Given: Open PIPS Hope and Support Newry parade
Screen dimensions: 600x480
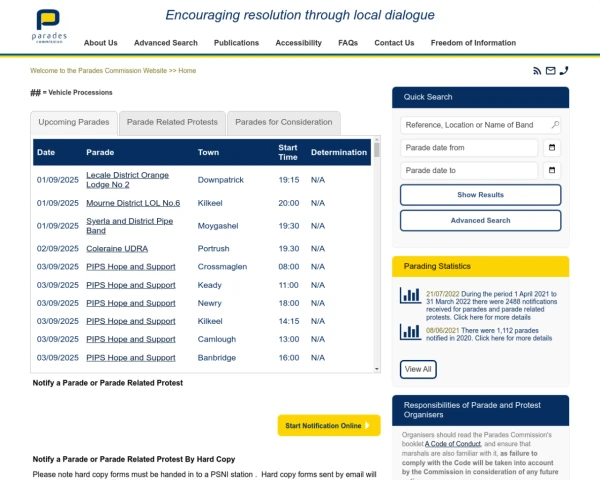Looking at the screenshot, I should tap(131, 303).
